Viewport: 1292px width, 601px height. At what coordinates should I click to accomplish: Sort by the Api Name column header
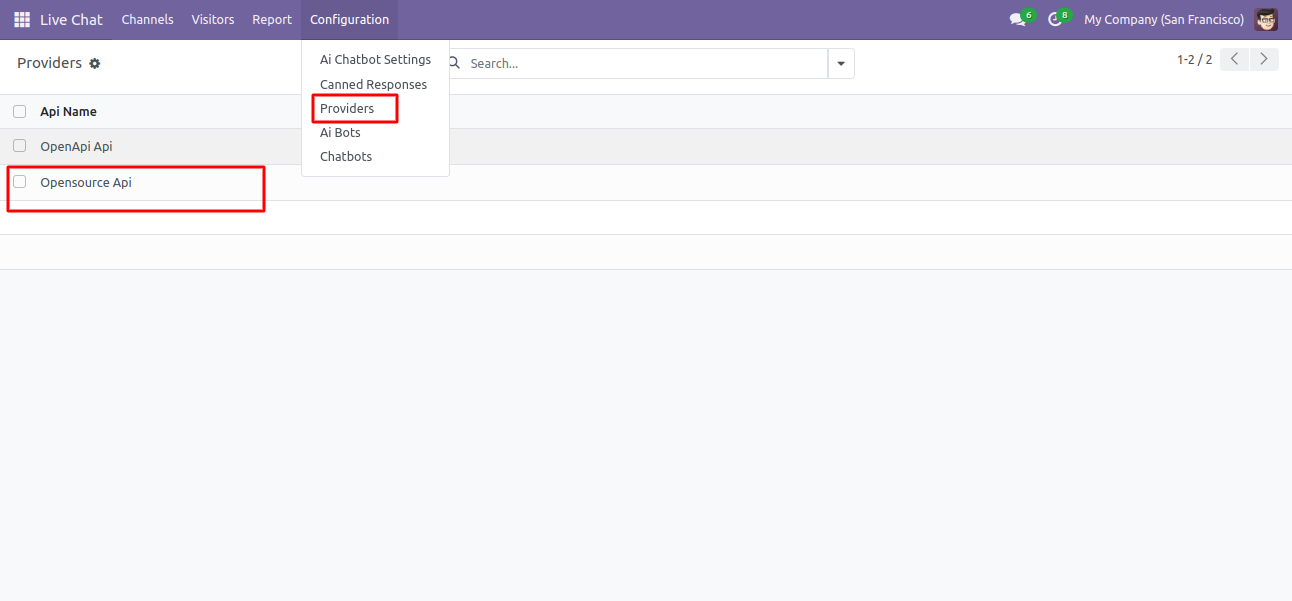[68, 112]
